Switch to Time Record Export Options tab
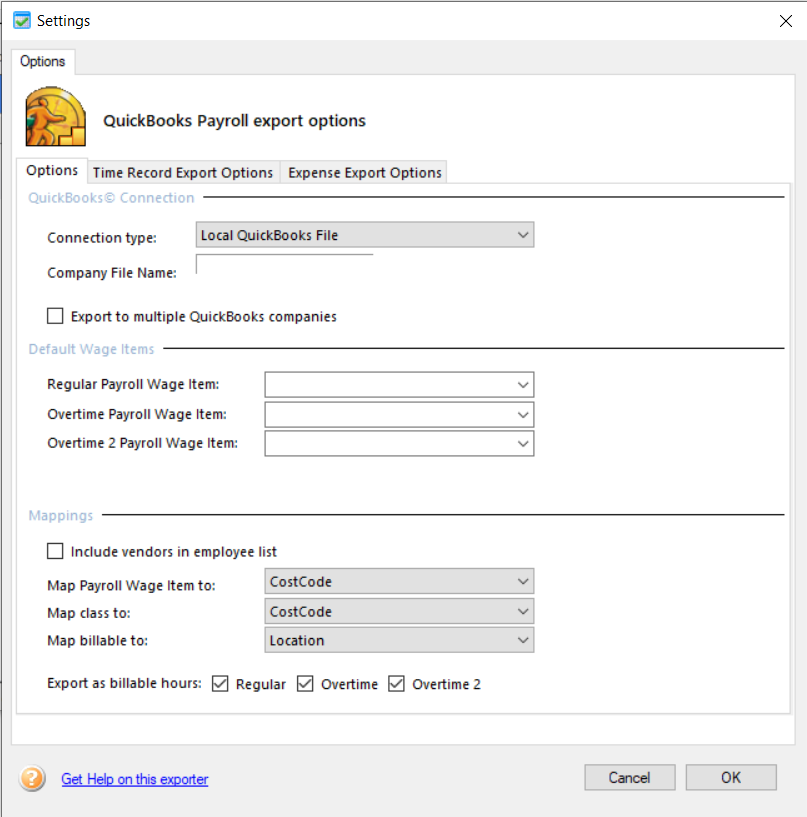This screenshot has width=807, height=817. click(183, 172)
